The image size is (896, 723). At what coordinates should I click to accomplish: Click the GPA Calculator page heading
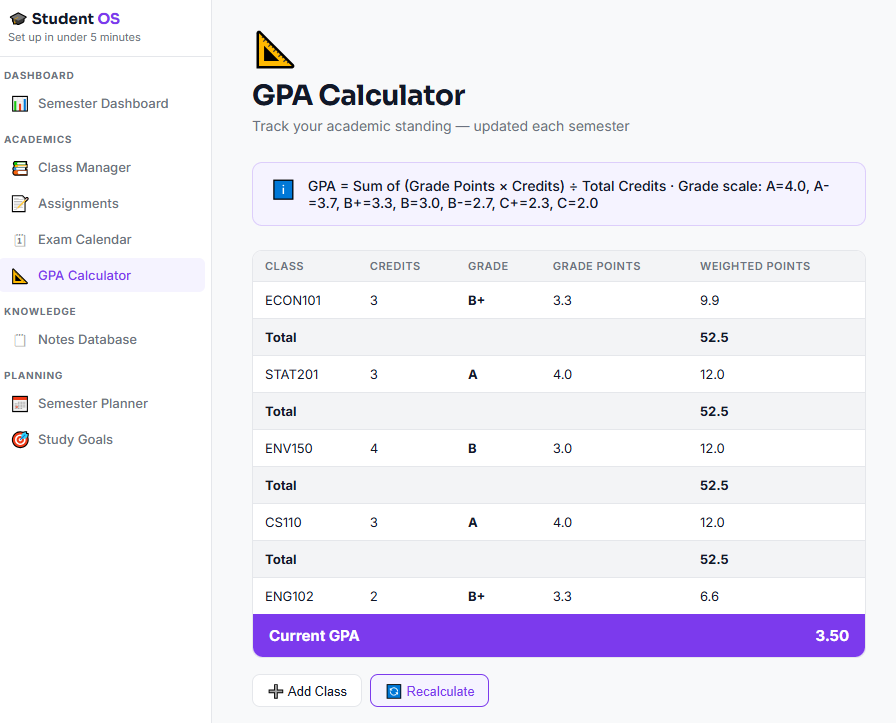pos(358,95)
